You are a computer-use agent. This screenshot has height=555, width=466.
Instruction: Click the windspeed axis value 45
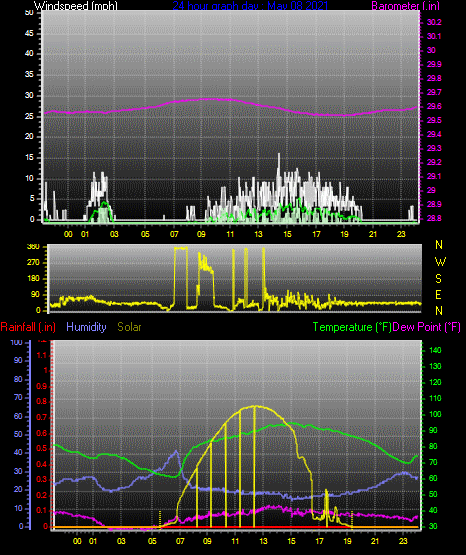tap(29, 34)
